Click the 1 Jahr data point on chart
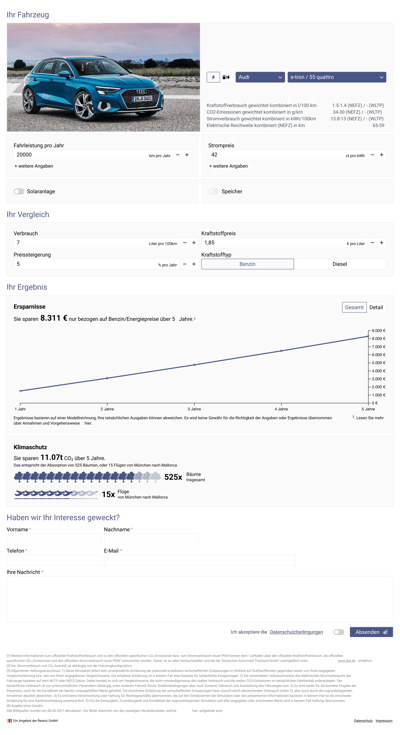 20,390
